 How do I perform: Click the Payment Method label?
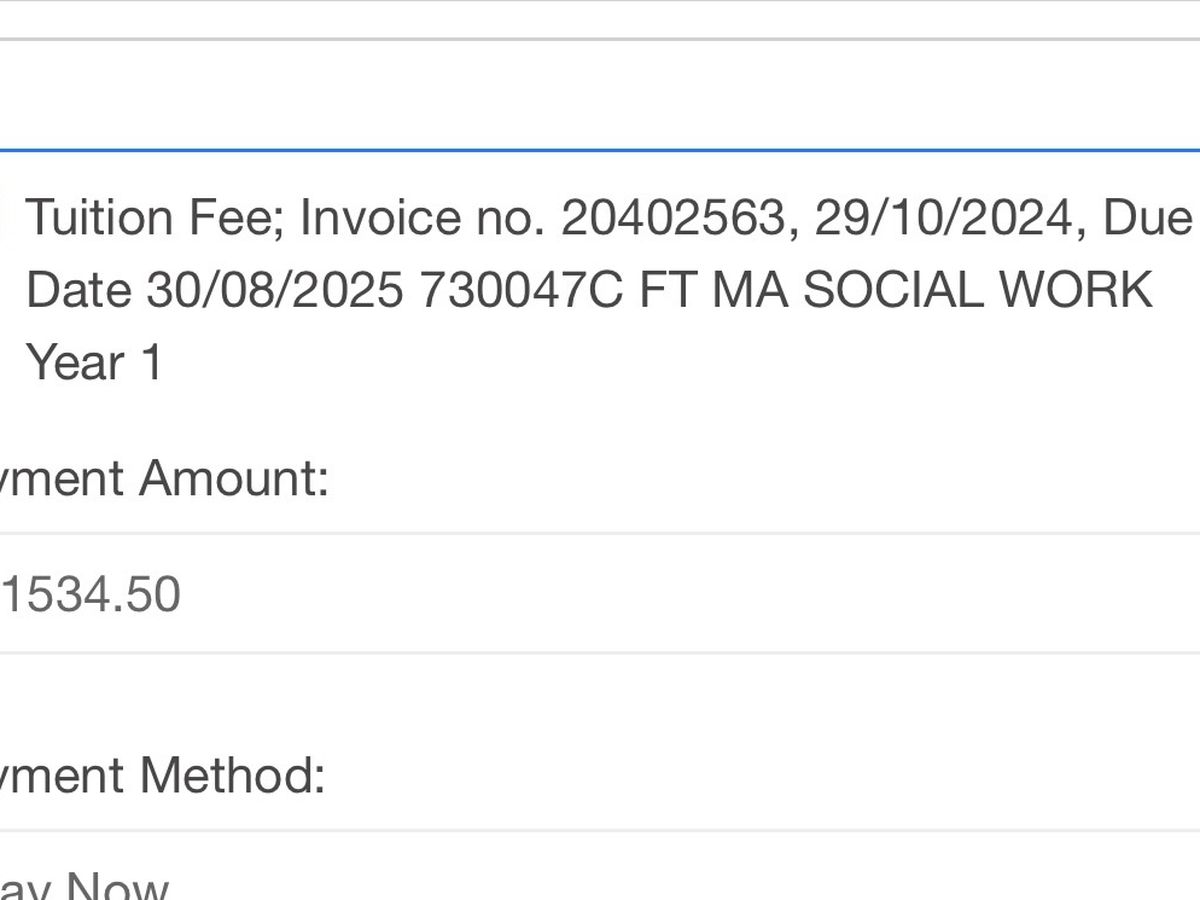[x=162, y=776]
